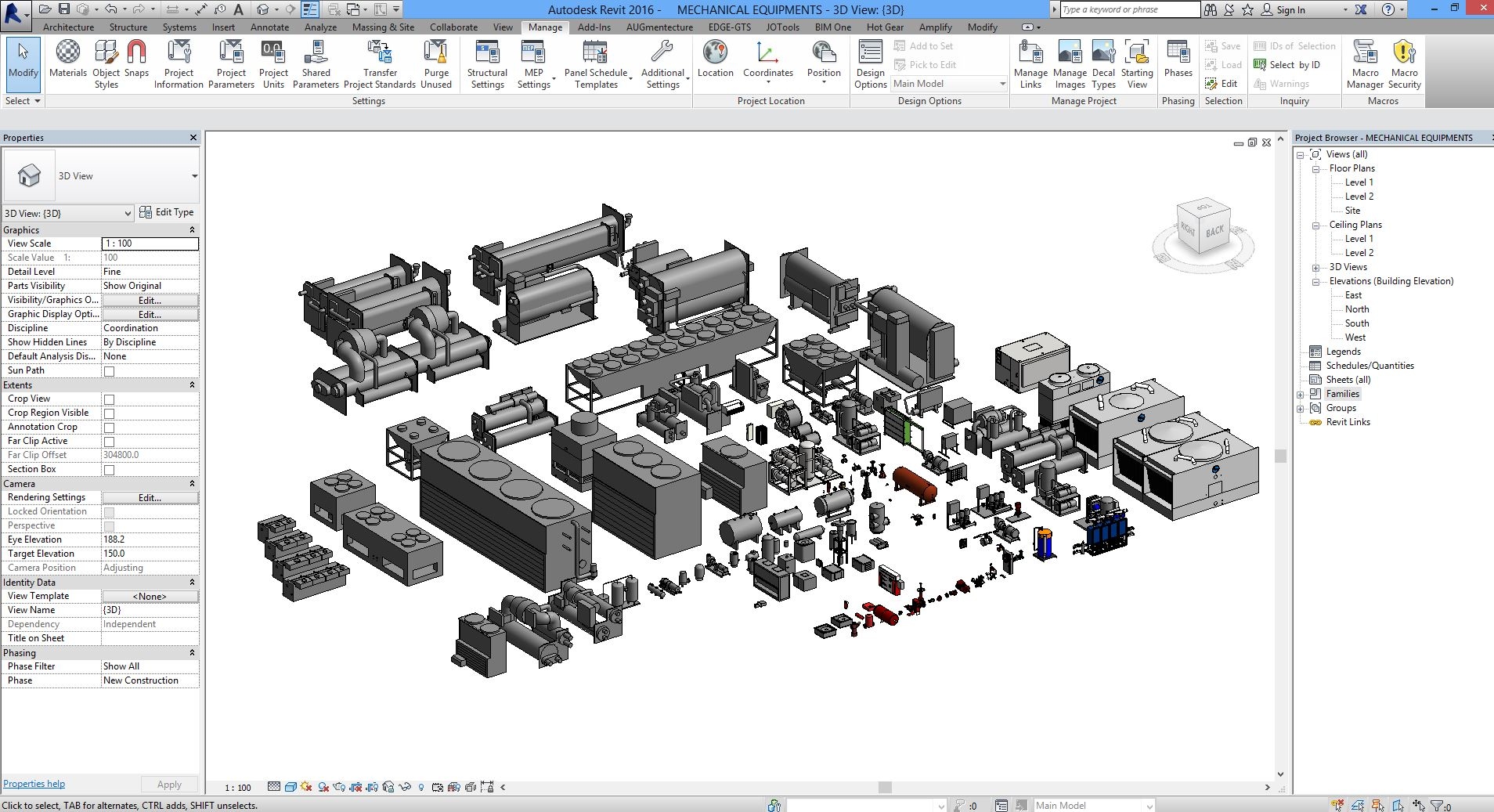This screenshot has width=1494, height=812.
Task: Open the BIM One menu tab
Action: coord(832,27)
